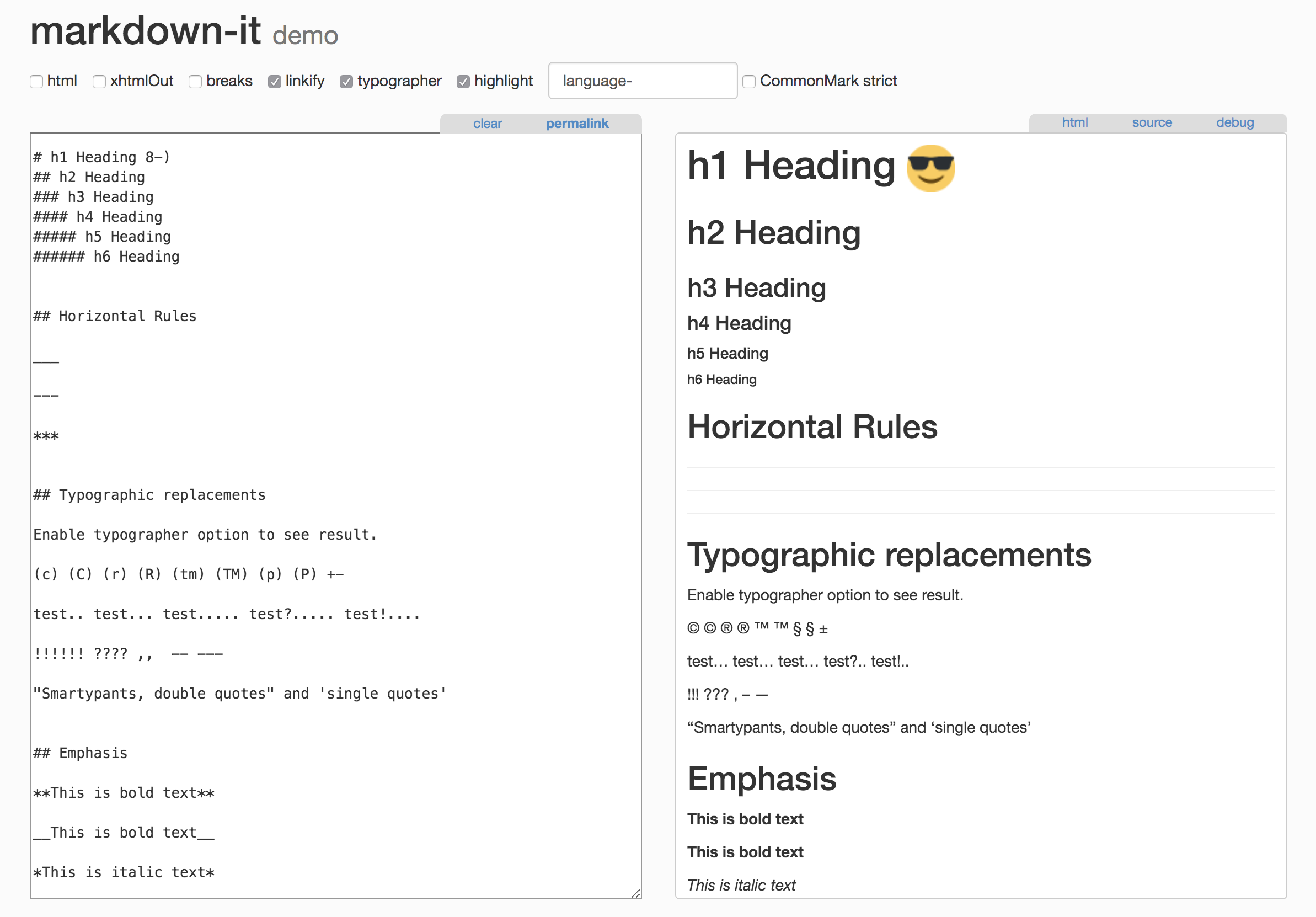Click the Horizontal Rules rendered heading

click(x=812, y=427)
